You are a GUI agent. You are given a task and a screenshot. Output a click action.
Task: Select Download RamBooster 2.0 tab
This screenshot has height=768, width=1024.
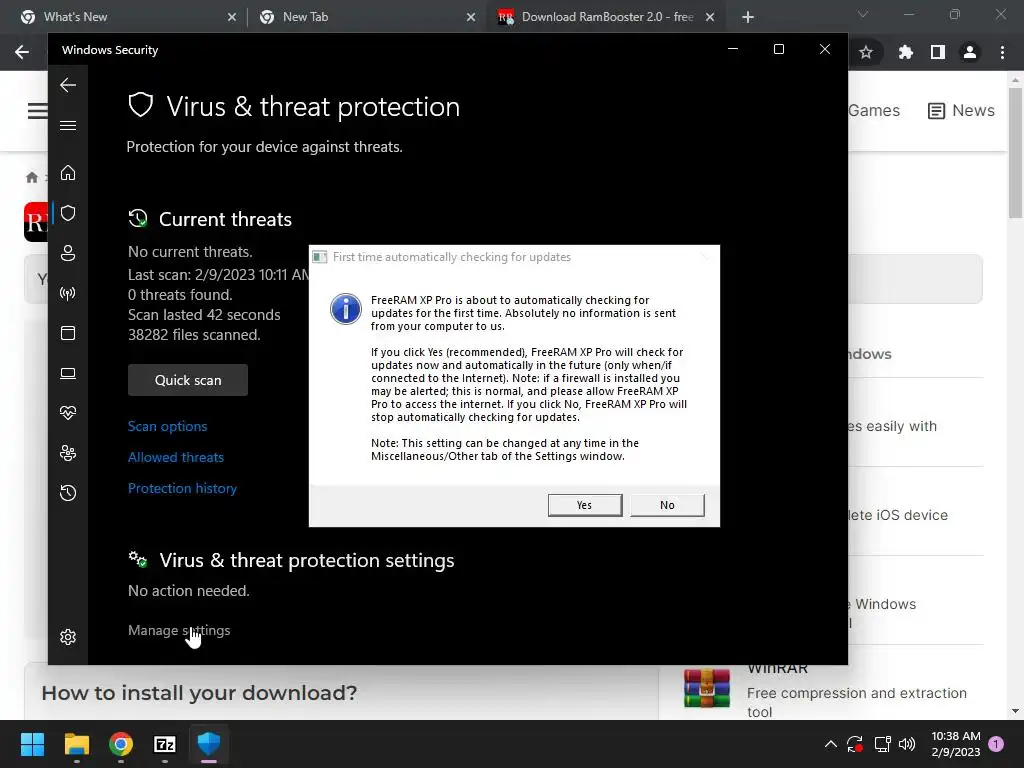pos(607,17)
